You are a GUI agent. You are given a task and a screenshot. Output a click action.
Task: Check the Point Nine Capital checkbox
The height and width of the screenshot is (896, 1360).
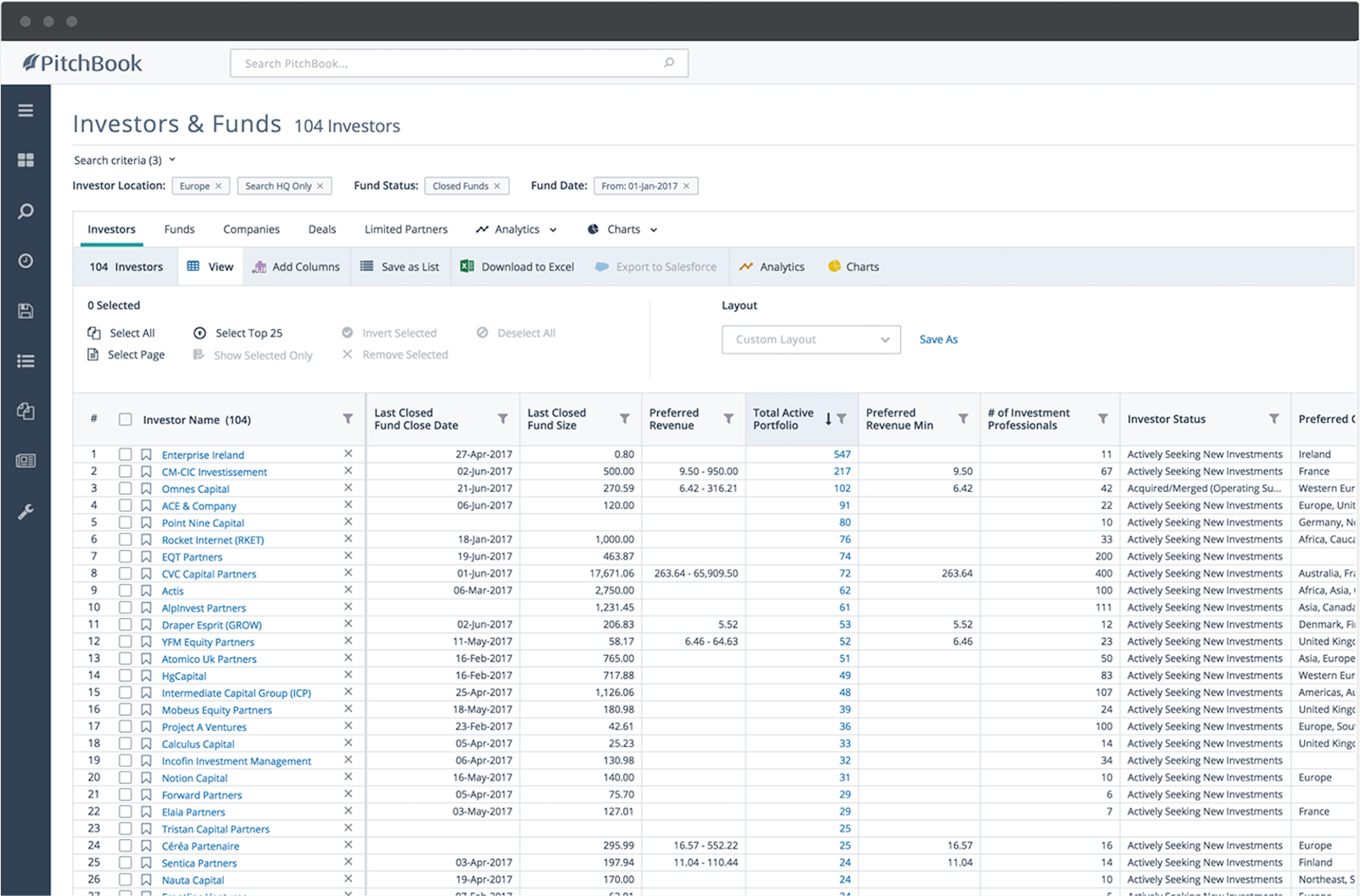pyautogui.click(x=125, y=523)
